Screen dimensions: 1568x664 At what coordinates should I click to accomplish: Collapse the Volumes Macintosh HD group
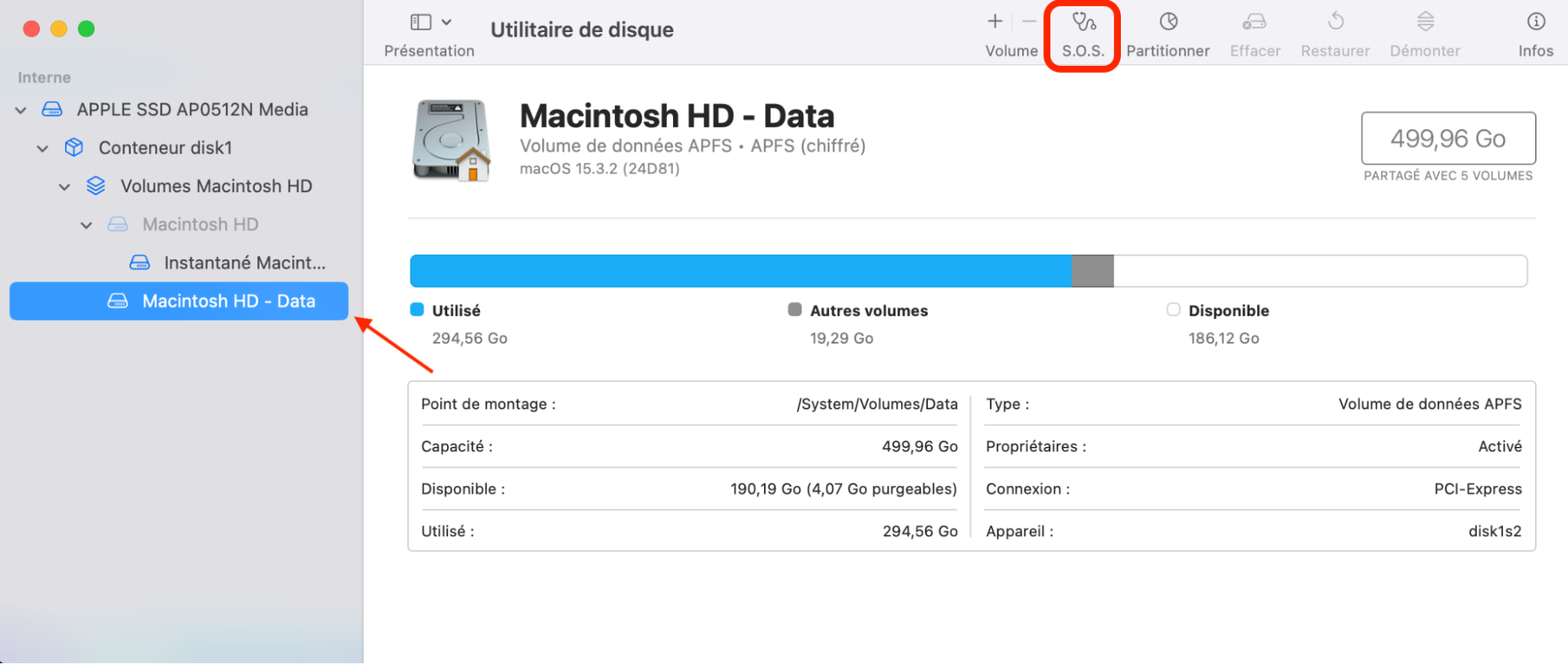tap(65, 187)
